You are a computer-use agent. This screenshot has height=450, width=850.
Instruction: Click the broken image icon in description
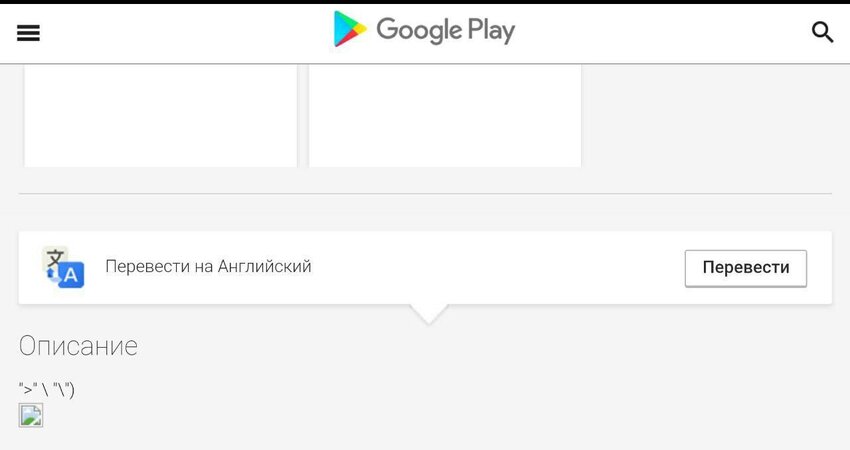(x=31, y=415)
